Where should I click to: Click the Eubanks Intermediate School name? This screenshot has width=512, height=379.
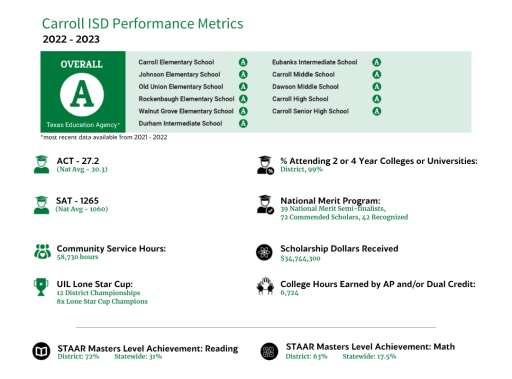pyautogui.click(x=315, y=62)
